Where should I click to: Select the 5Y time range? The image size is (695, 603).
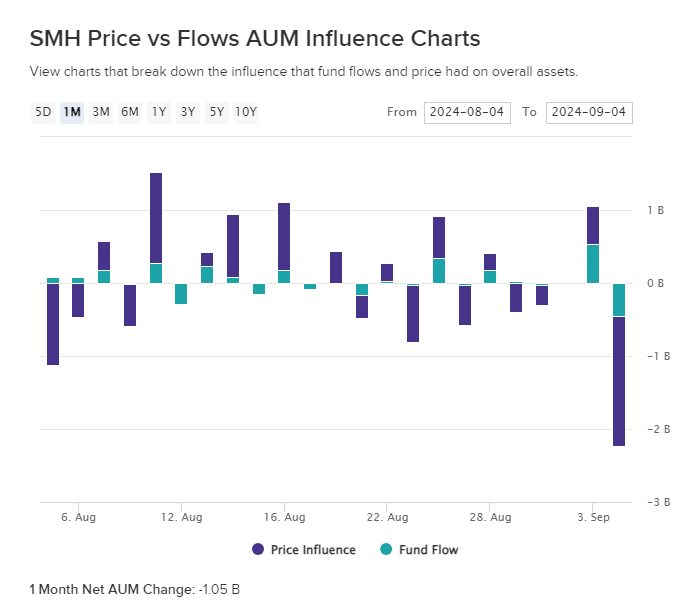[x=216, y=112]
